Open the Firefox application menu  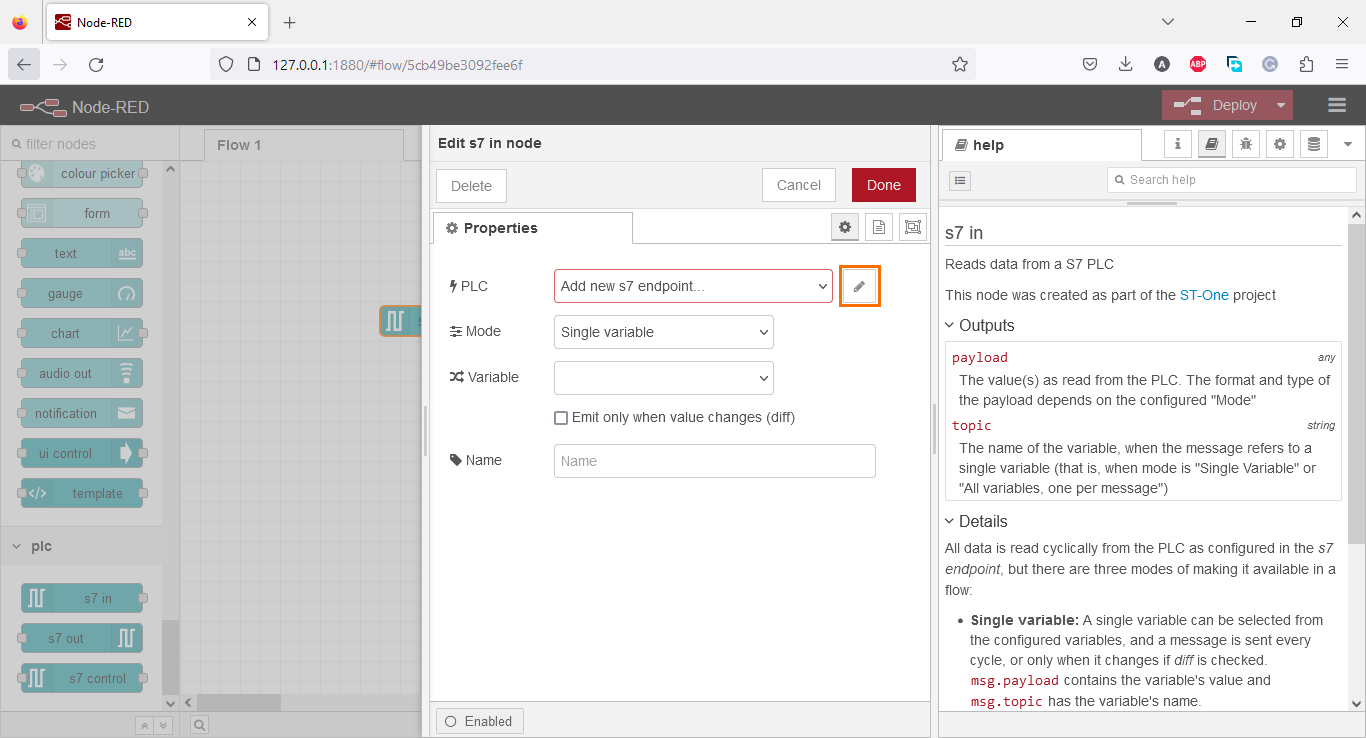click(1341, 64)
